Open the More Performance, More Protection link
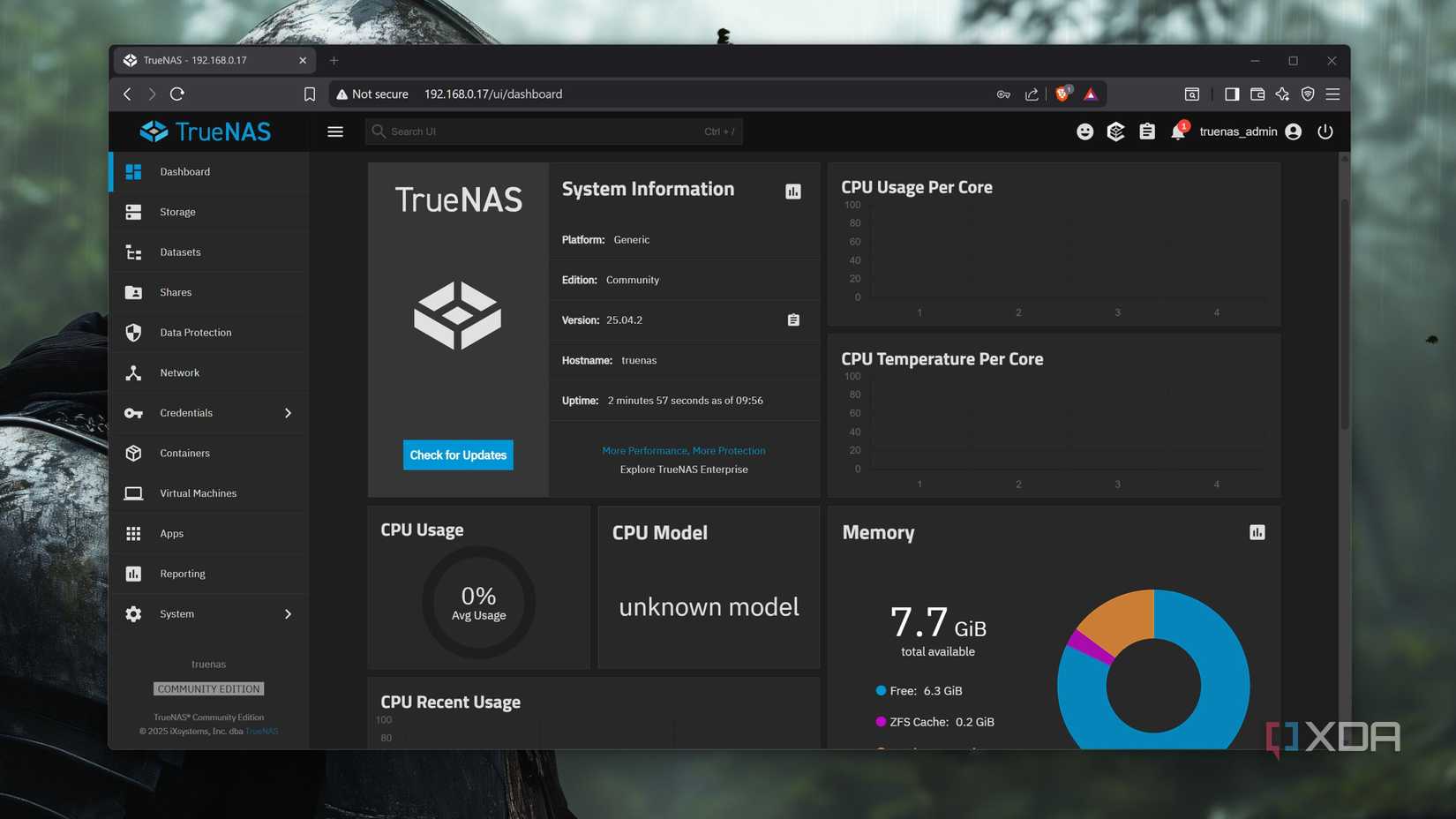This screenshot has height=819, width=1456. coord(683,450)
